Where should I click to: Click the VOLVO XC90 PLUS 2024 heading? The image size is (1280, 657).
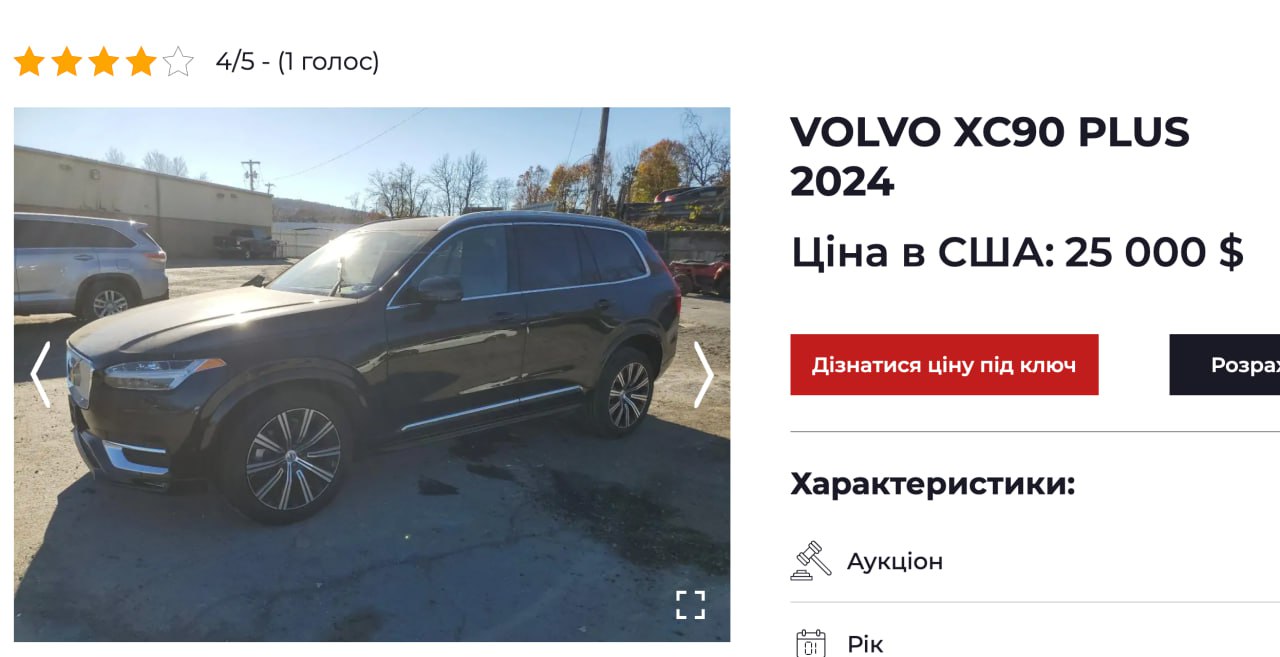(990, 157)
